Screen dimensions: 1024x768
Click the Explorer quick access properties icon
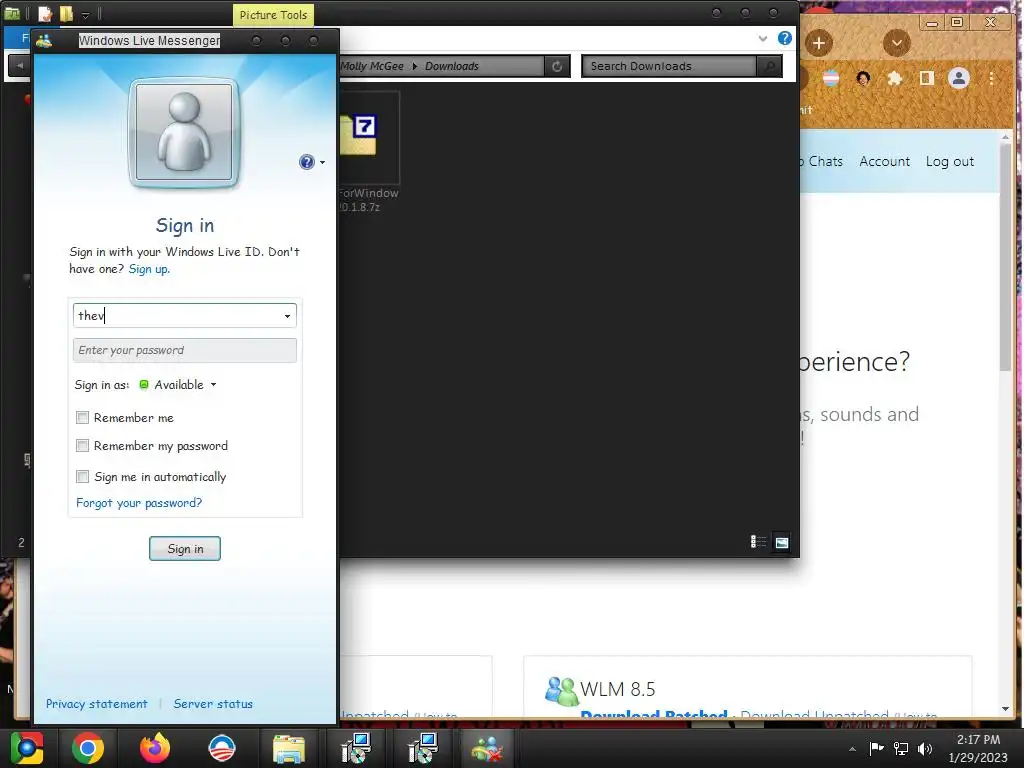(x=44, y=13)
